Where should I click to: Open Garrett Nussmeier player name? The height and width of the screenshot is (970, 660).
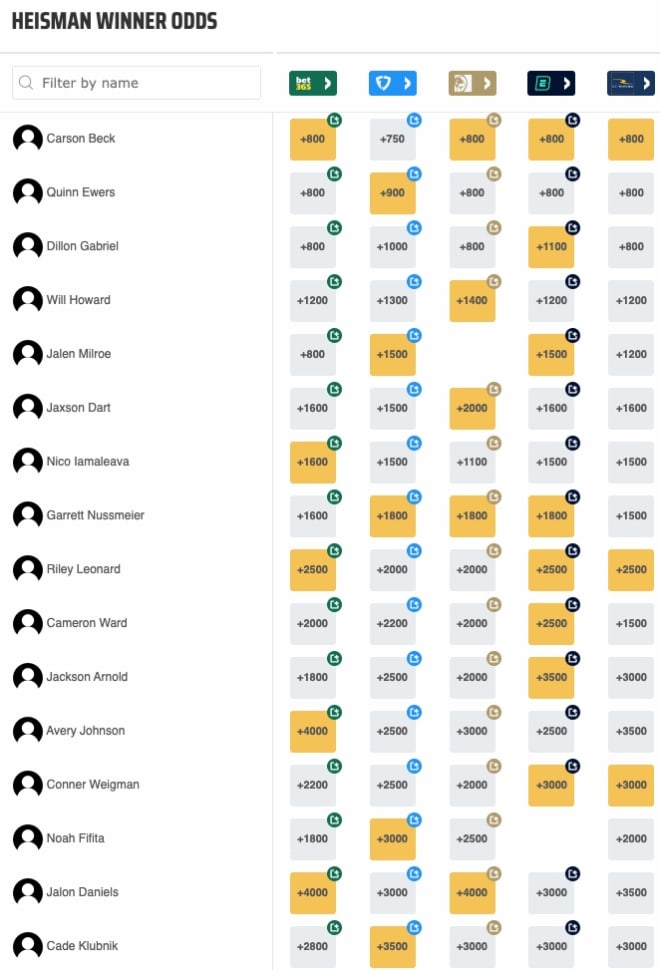(95, 515)
